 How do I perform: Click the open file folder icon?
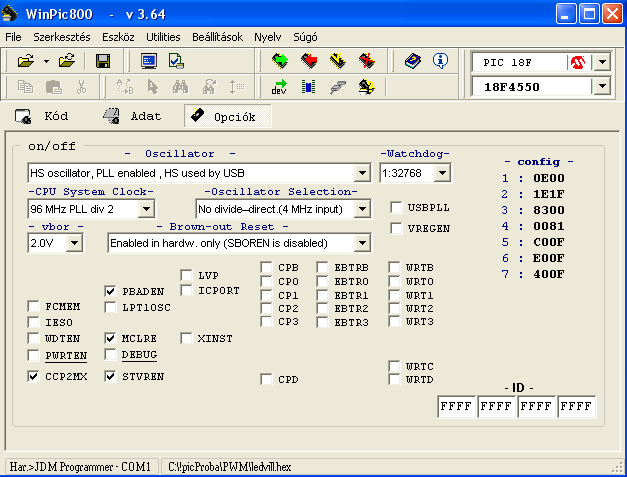tap(26, 61)
